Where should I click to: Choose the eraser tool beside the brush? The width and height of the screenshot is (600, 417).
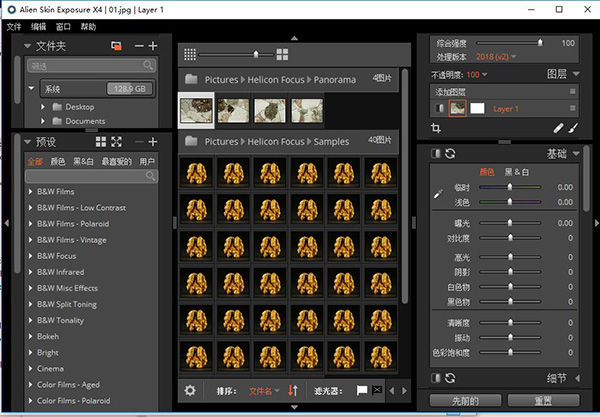tap(558, 129)
